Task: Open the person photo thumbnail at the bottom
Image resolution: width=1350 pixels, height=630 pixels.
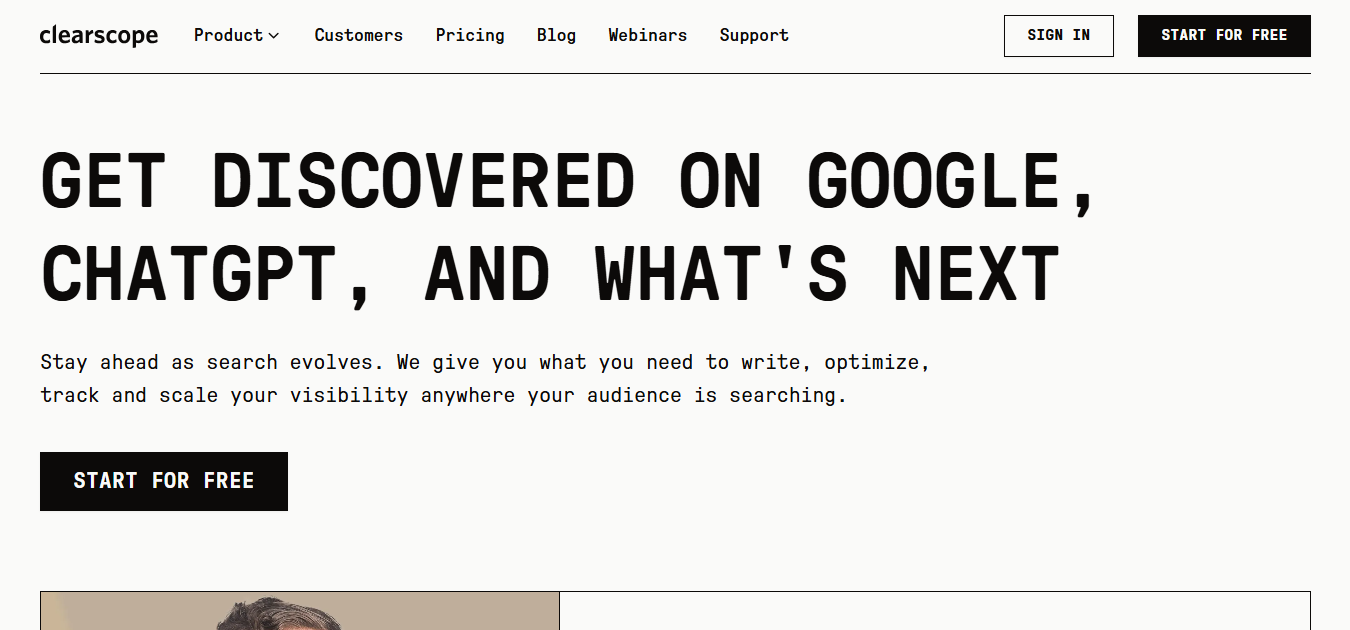Action: click(x=300, y=610)
